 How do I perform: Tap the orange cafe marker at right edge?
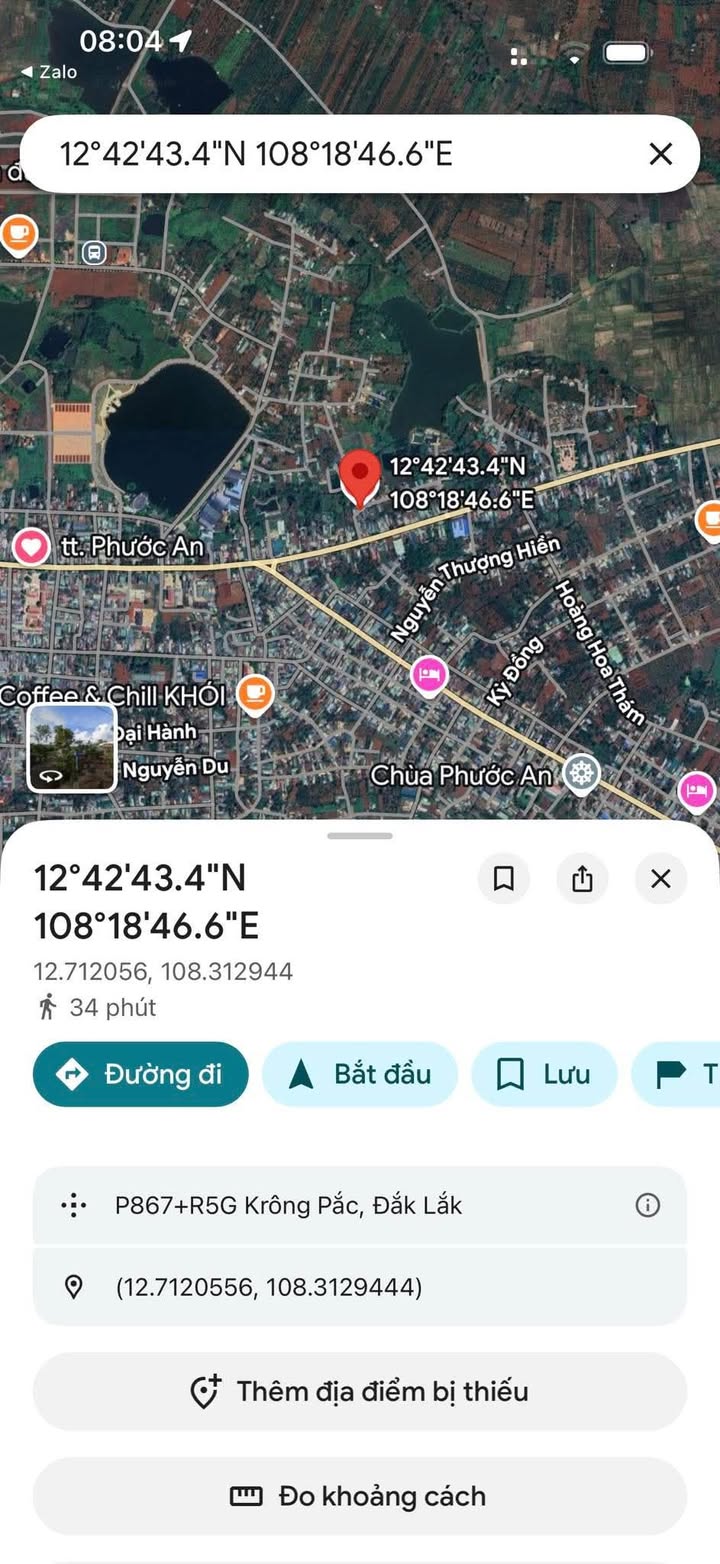point(708,520)
